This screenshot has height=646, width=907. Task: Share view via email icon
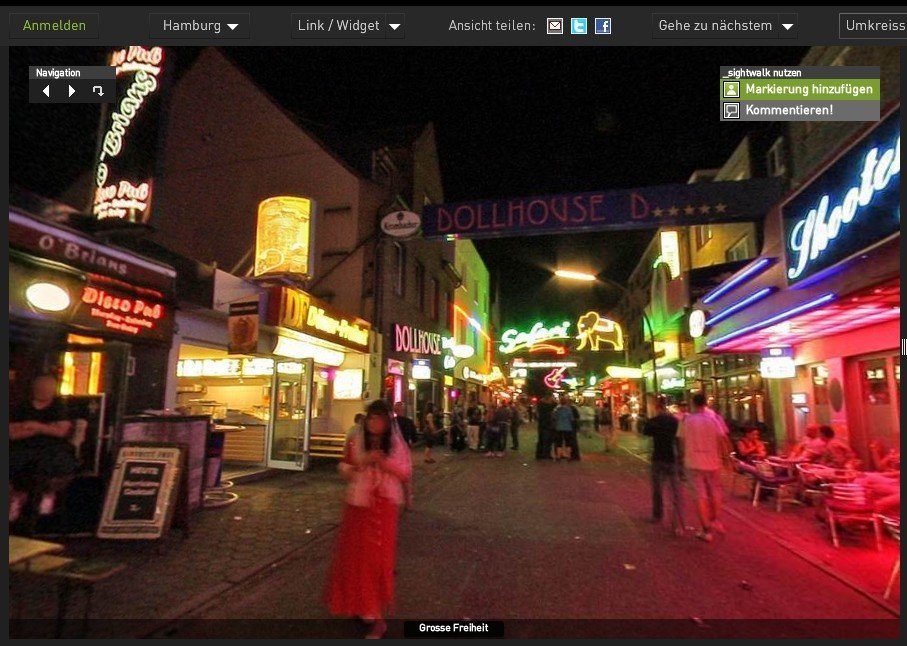click(555, 26)
